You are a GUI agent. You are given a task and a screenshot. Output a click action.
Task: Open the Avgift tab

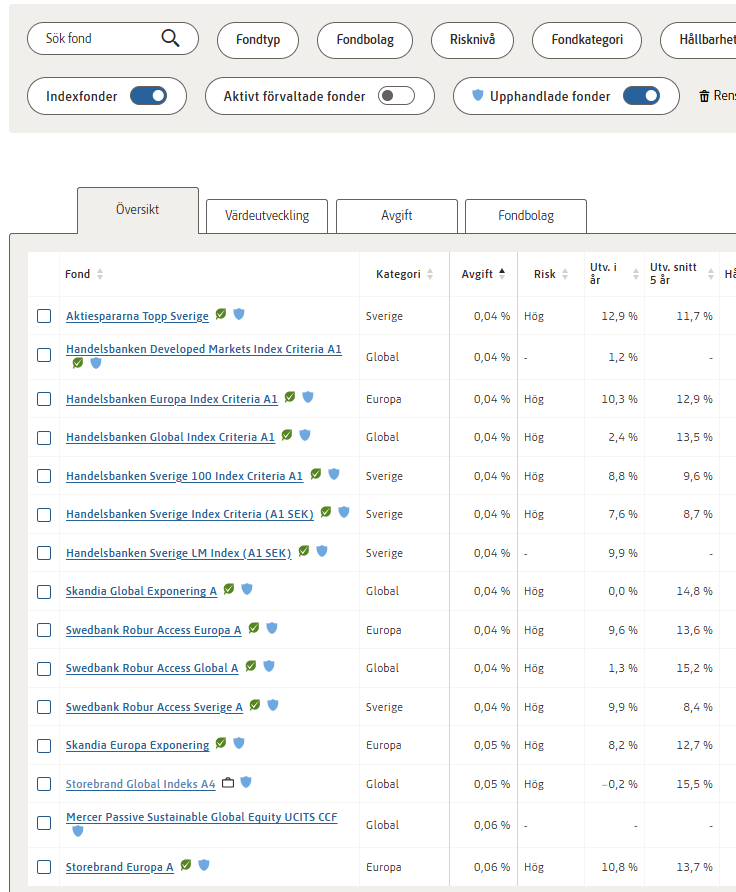coord(396,216)
